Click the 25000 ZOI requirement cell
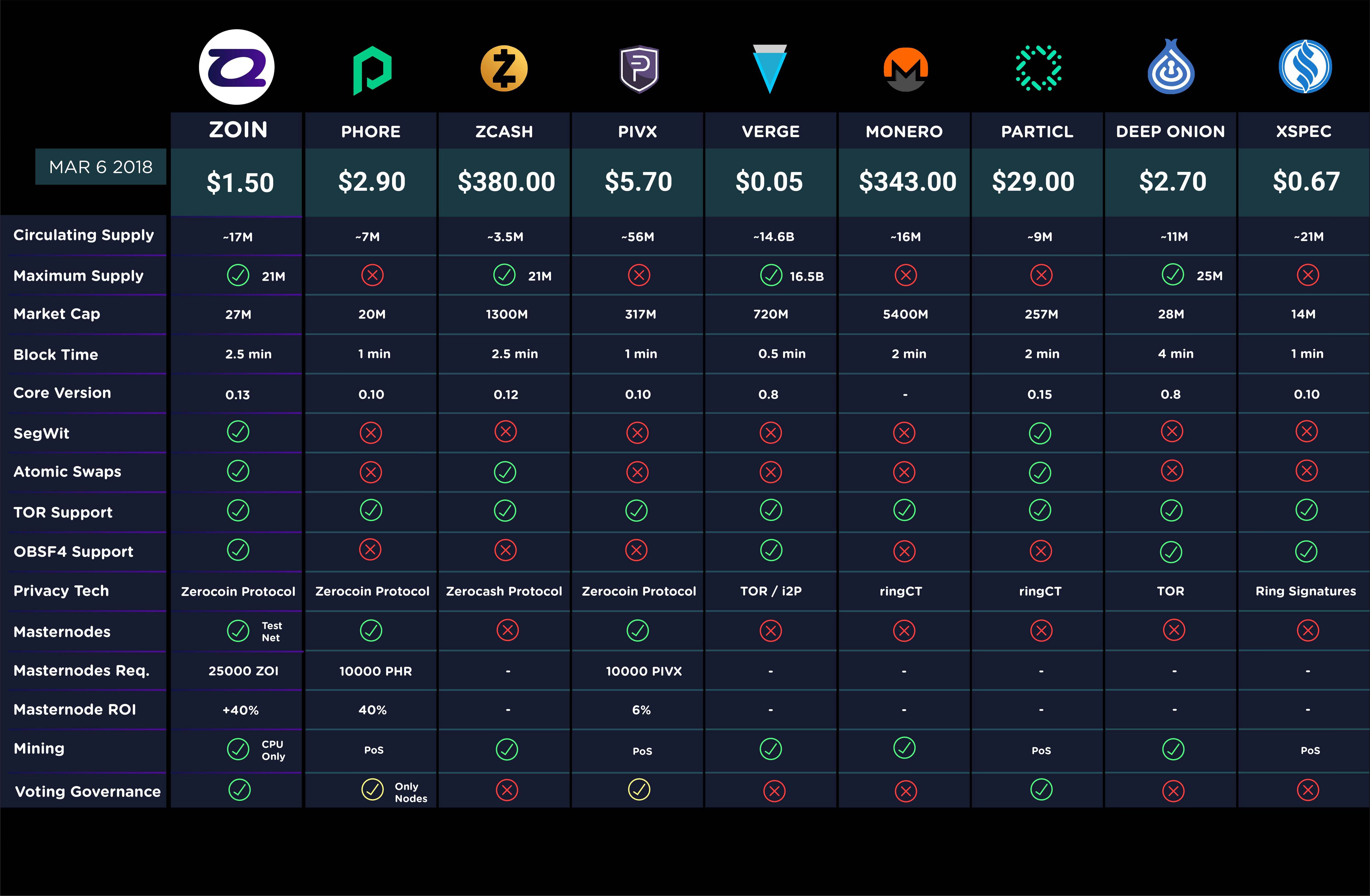1370x896 pixels. (243, 671)
